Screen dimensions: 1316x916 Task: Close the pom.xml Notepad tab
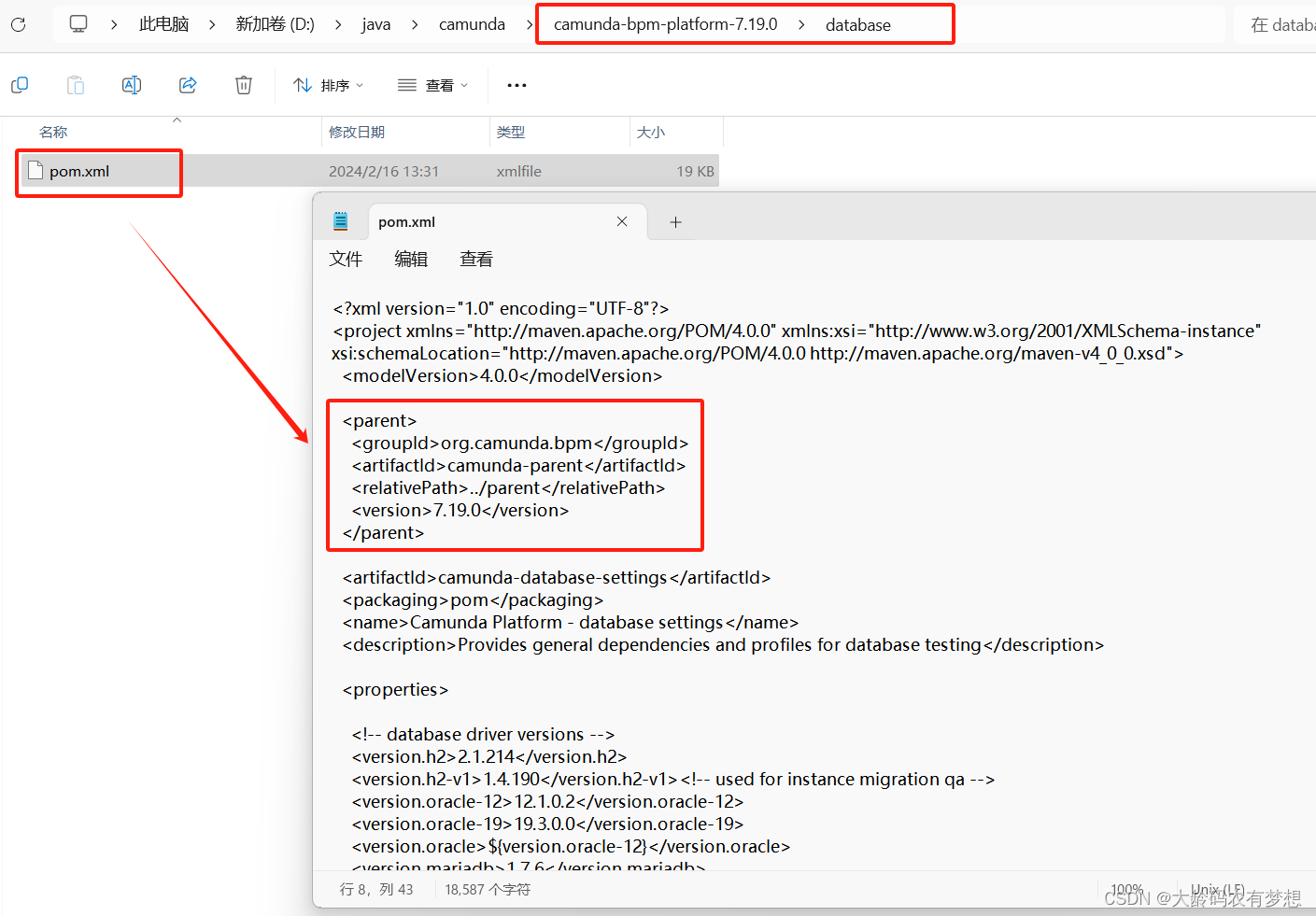622,221
